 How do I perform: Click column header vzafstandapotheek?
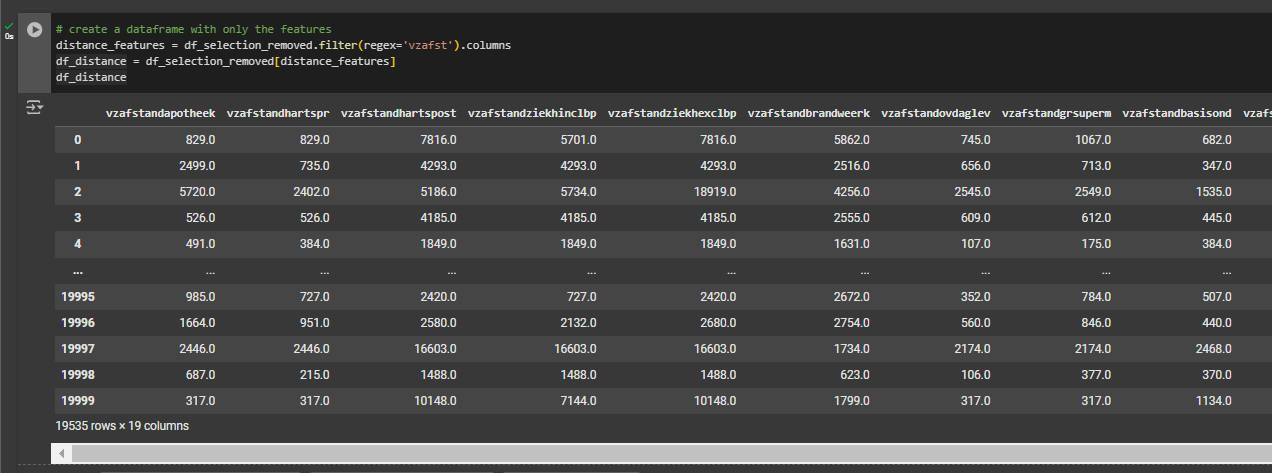tap(161, 113)
